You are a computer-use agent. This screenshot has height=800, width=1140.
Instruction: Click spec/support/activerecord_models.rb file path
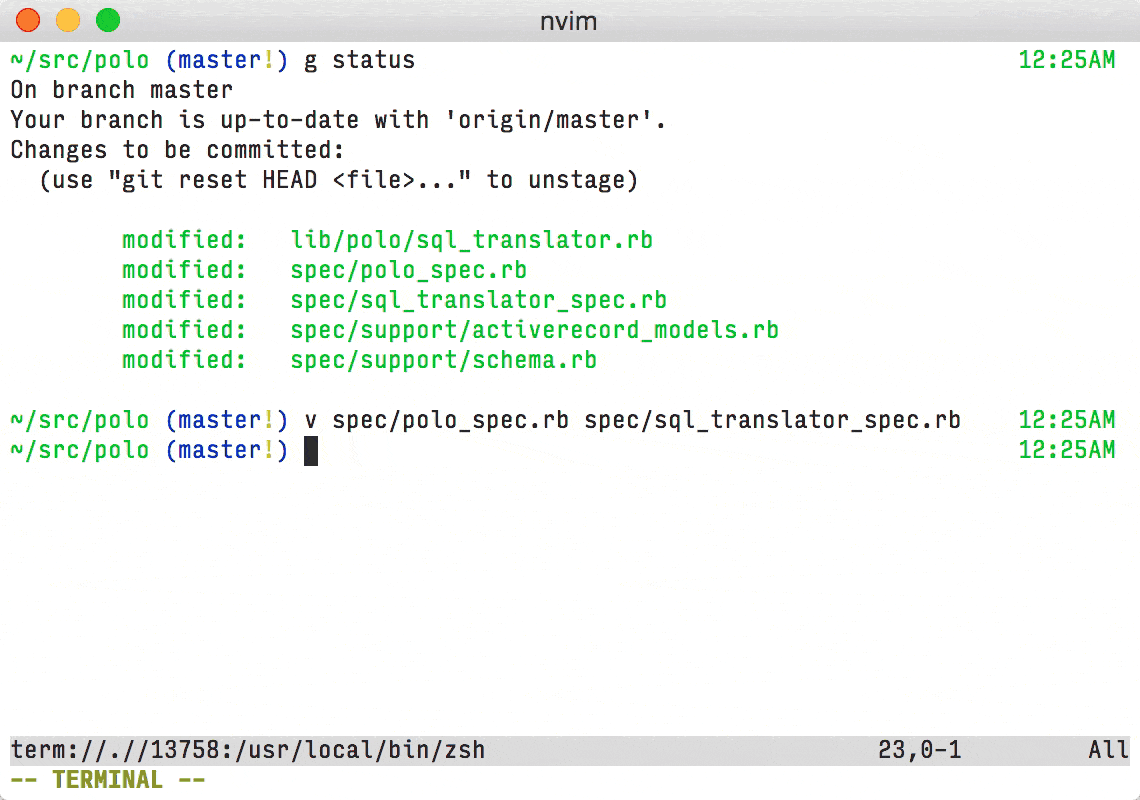coord(534,330)
